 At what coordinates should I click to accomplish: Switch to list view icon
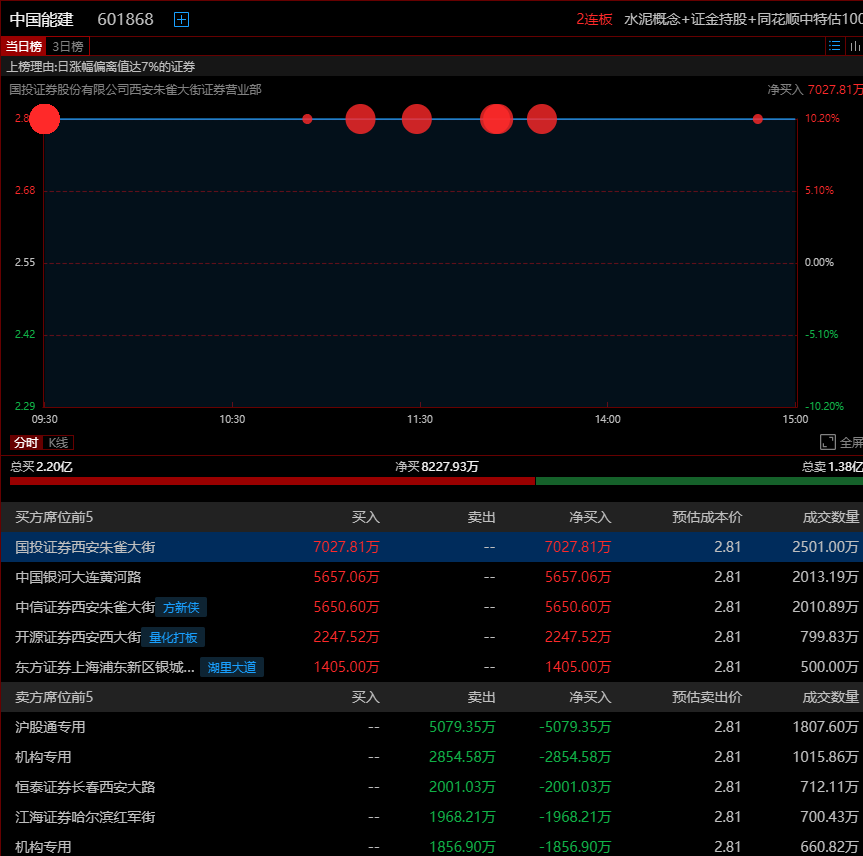[x=834, y=46]
